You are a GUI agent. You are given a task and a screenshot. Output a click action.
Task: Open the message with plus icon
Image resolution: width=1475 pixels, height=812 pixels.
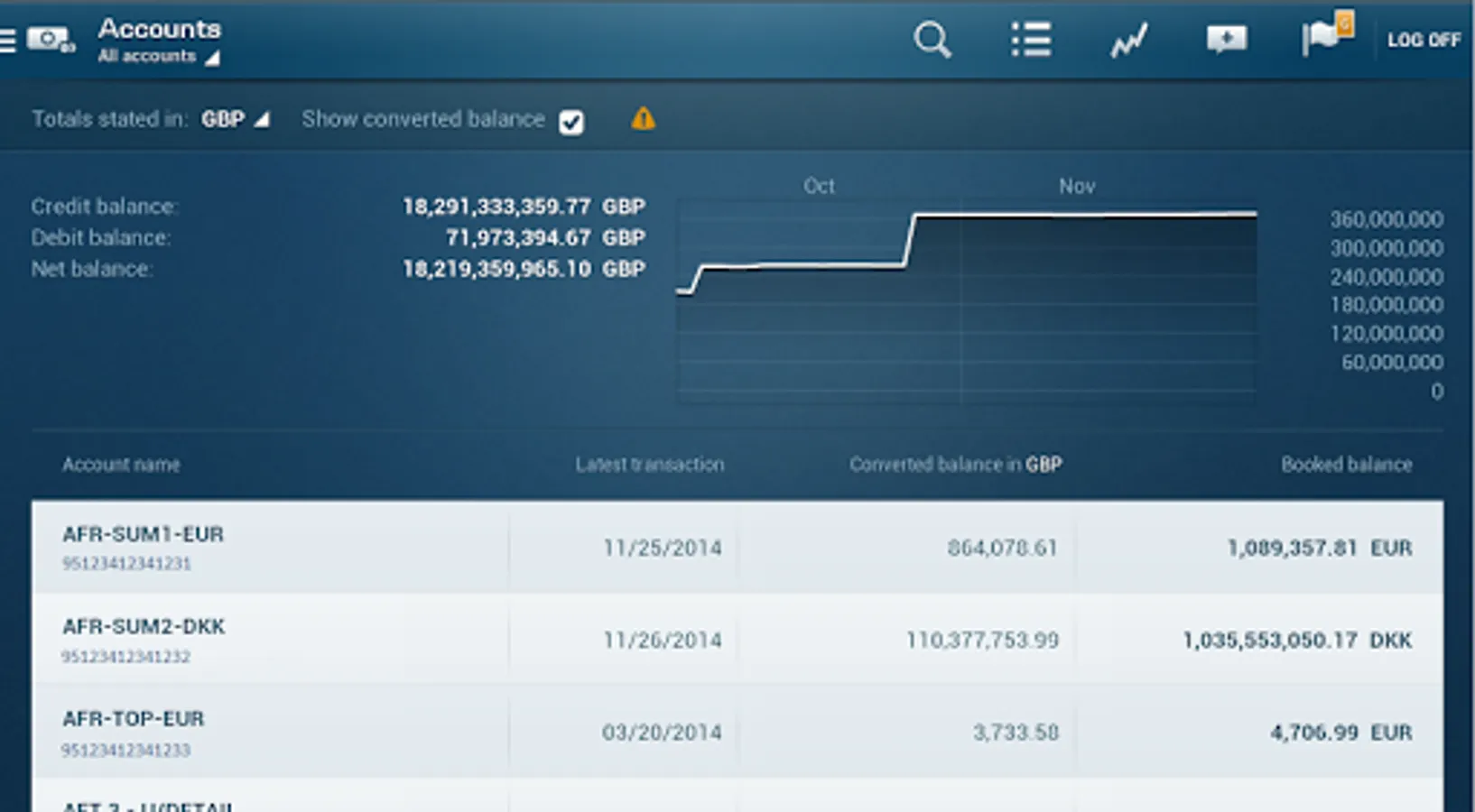pos(1227,39)
